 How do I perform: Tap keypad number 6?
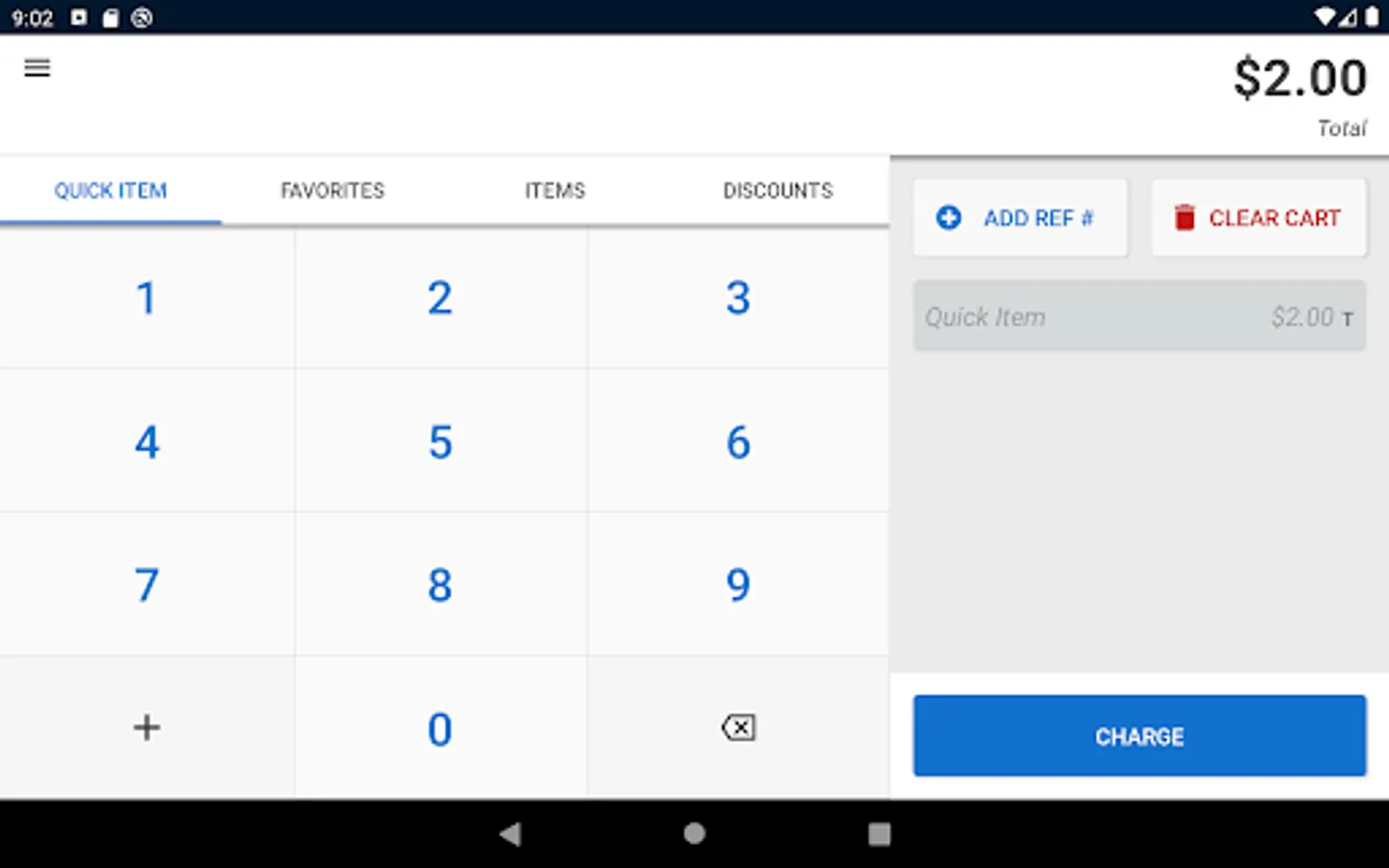(738, 442)
